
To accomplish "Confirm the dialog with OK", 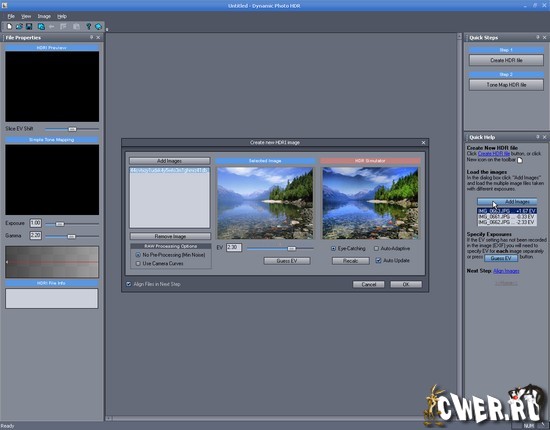I will click(406, 284).
